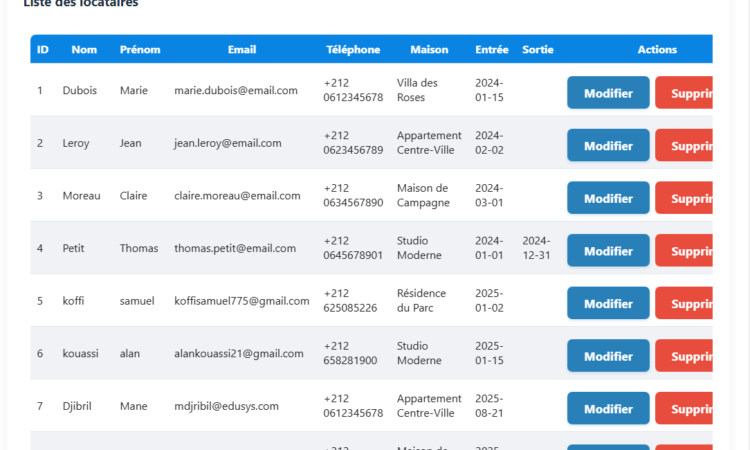Screen dimensions: 750x450
Task: Click the Sortie date 2024-12-31 cell
Action: click(537, 248)
